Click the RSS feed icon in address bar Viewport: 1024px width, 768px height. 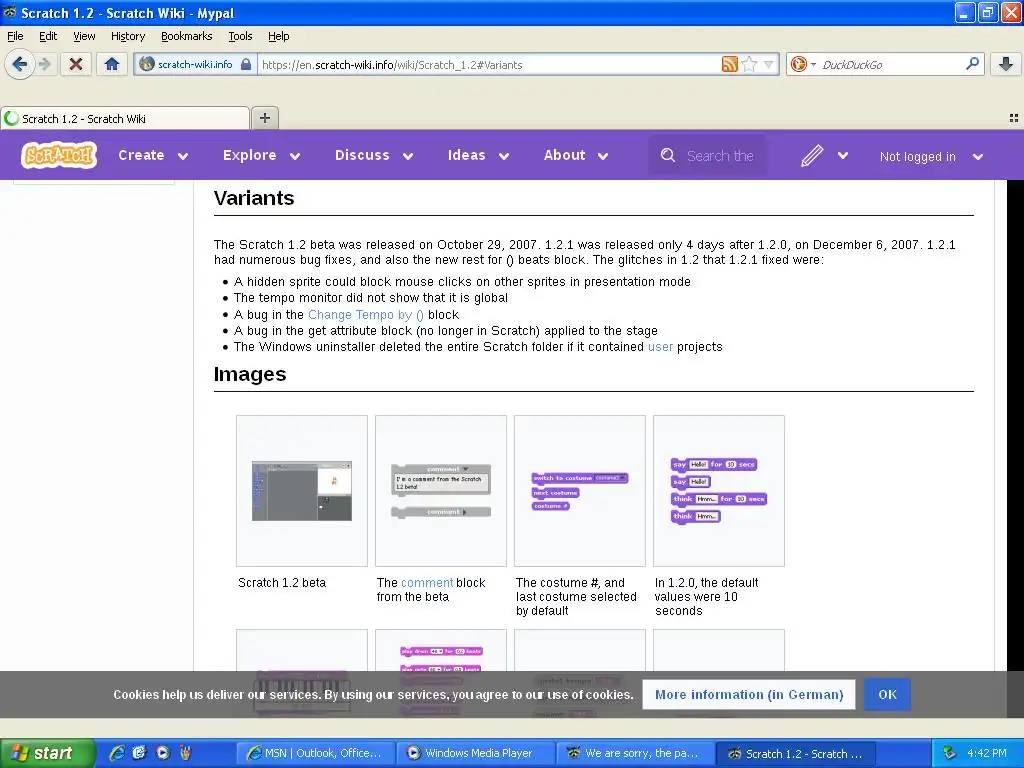729,64
